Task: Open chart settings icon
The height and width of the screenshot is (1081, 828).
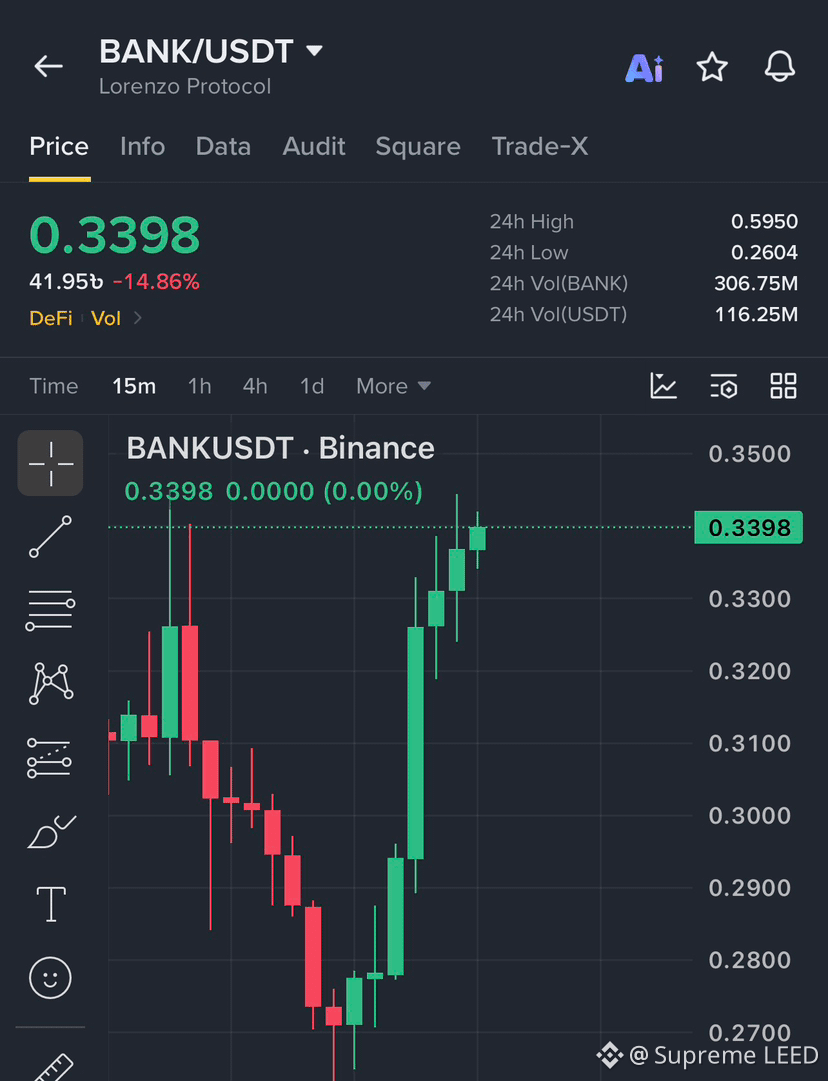Action: pos(723,386)
